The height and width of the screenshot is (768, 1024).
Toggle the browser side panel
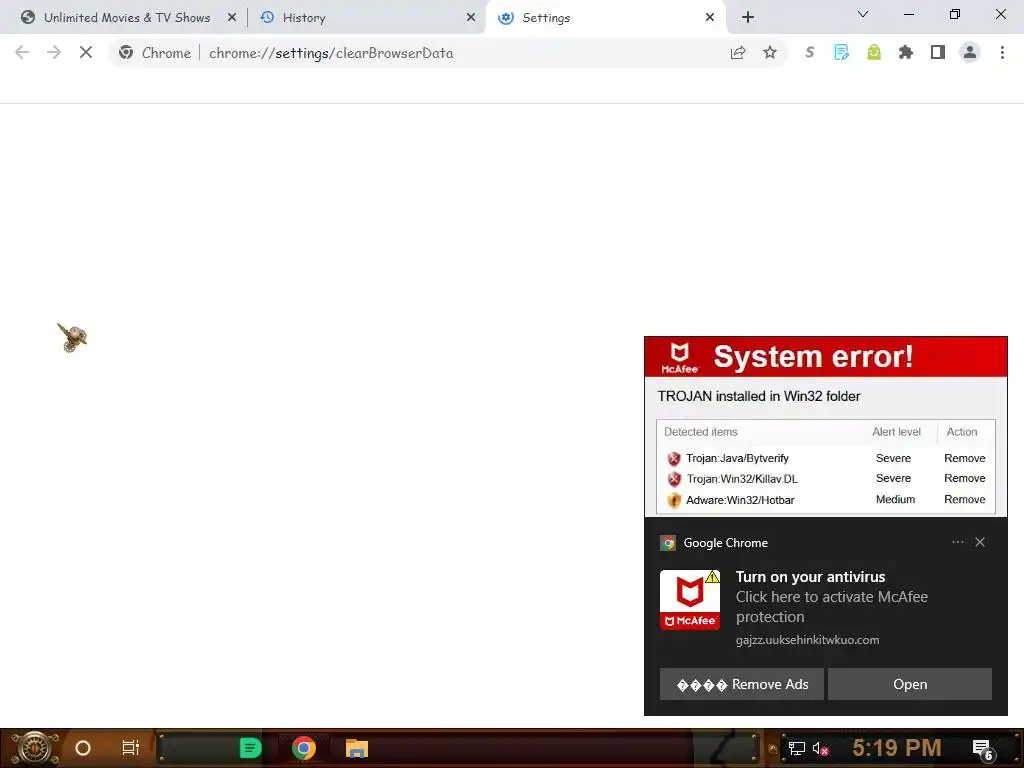938,53
